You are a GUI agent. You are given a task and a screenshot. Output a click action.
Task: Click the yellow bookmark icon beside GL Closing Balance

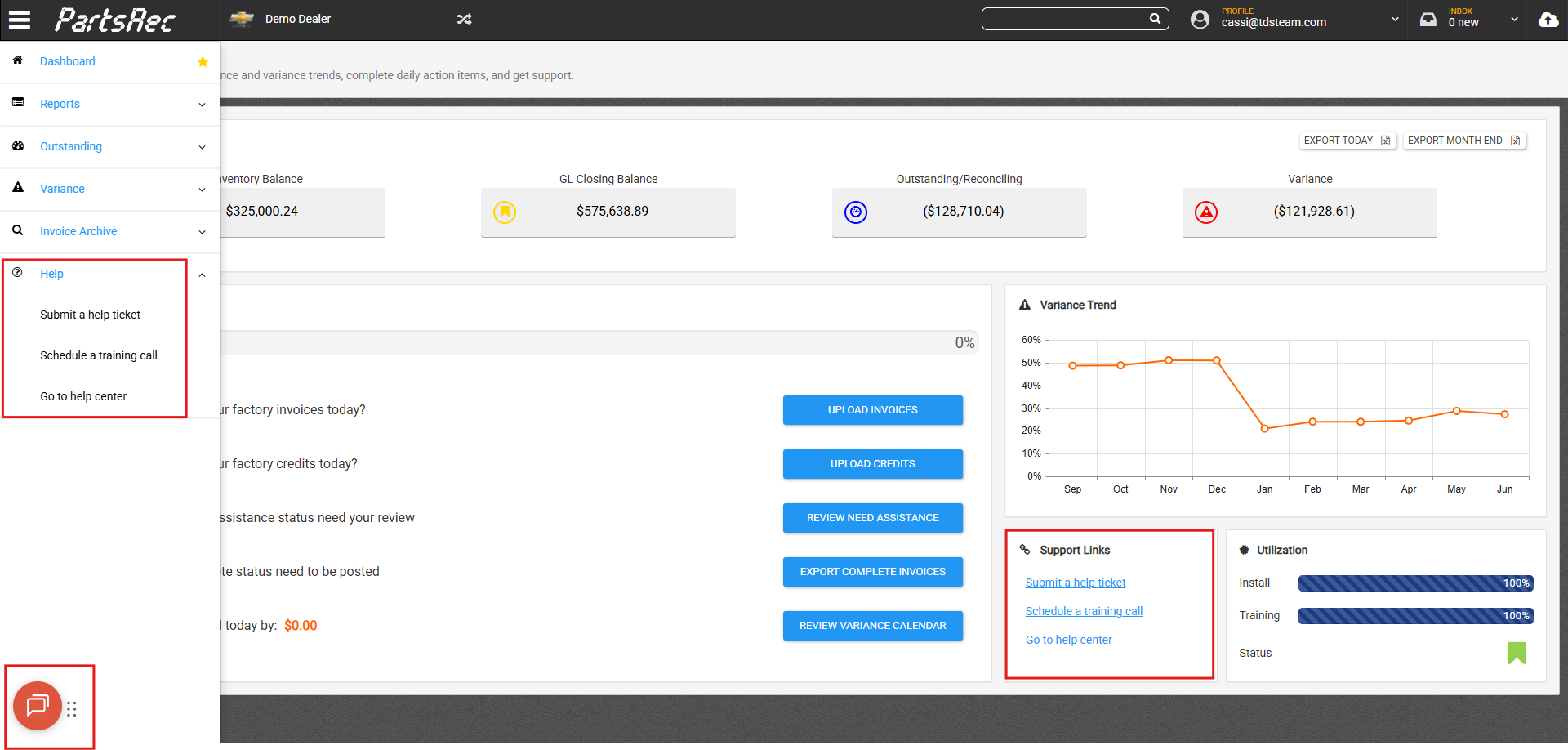[x=505, y=212]
